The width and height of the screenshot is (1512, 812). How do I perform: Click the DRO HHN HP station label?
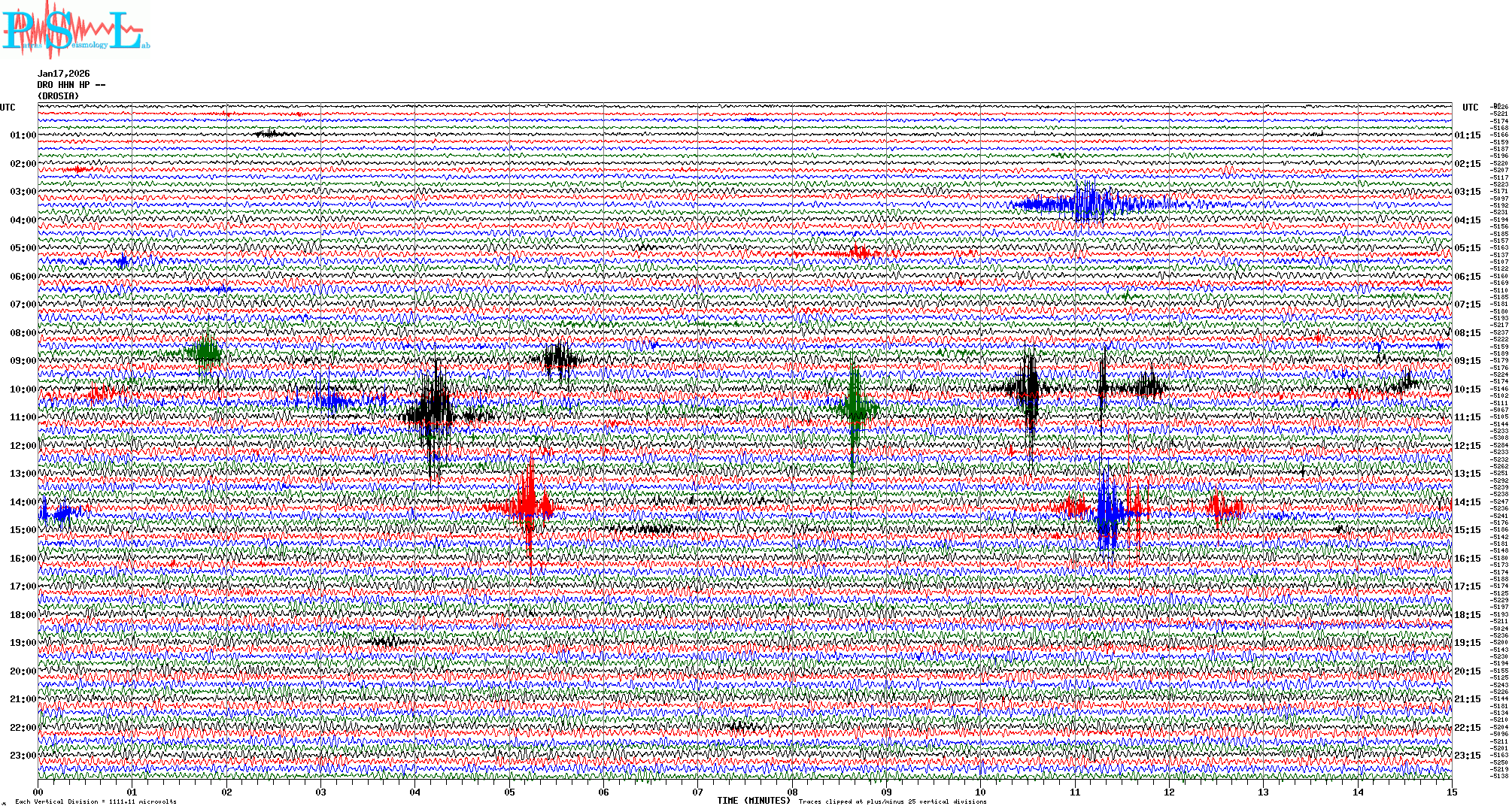tap(71, 85)
